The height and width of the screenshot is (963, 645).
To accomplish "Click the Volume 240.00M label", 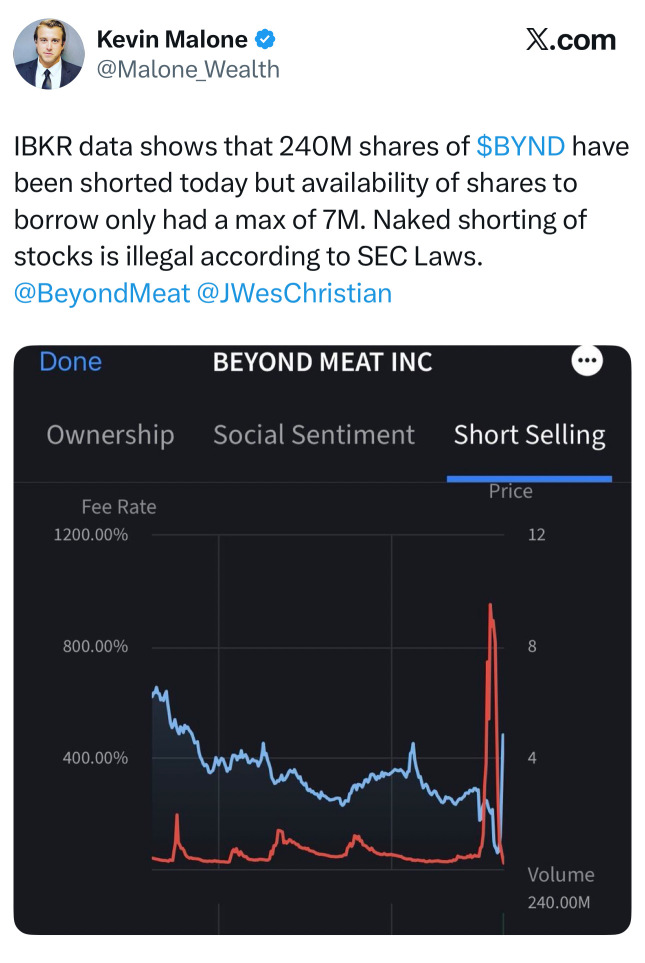I will [560, 888].
